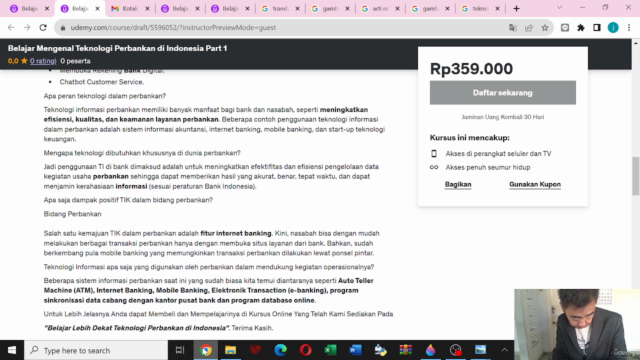Viewport: 640px width, 360px height.
Task: Open Chrome profile avatar
Action: click(613, 28)
